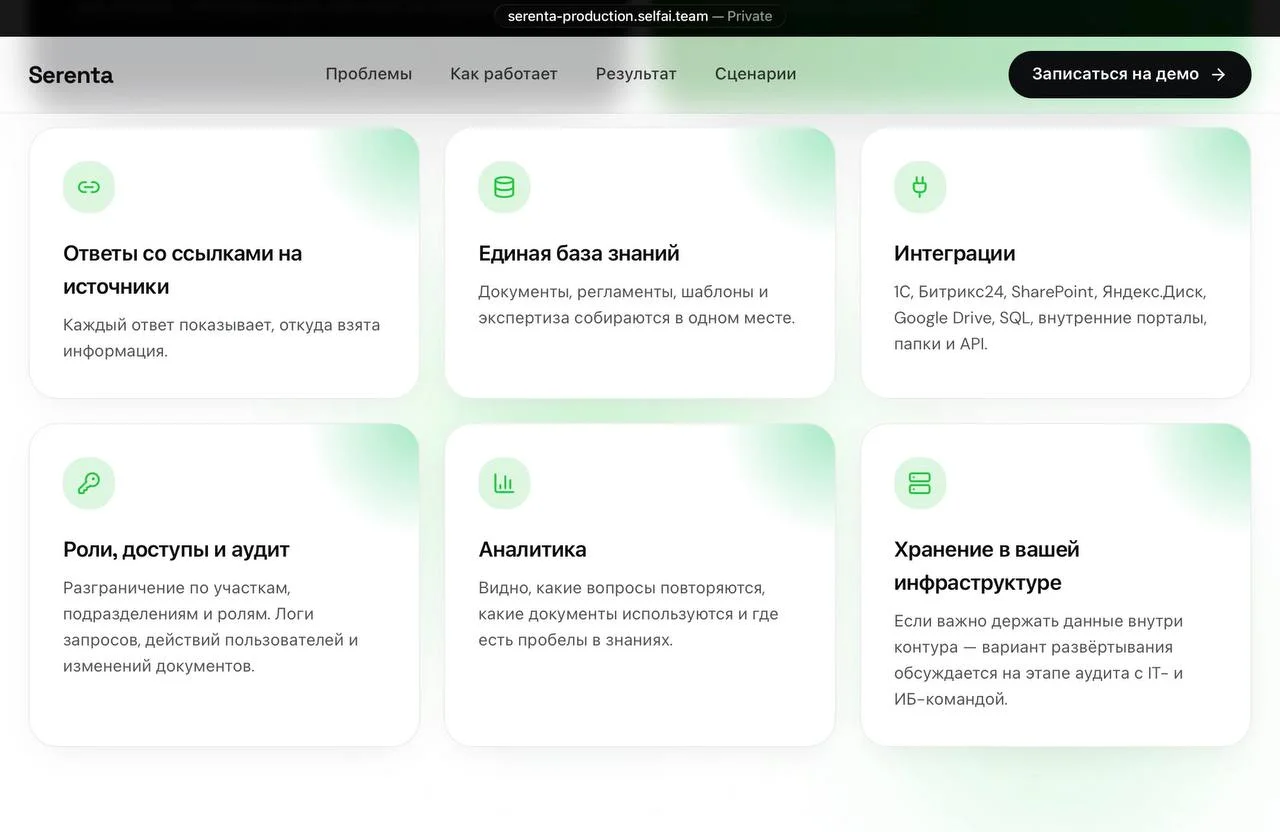Open the Как работает section
This screenshot has height=832, width=1280.
(x=504, y=74)
